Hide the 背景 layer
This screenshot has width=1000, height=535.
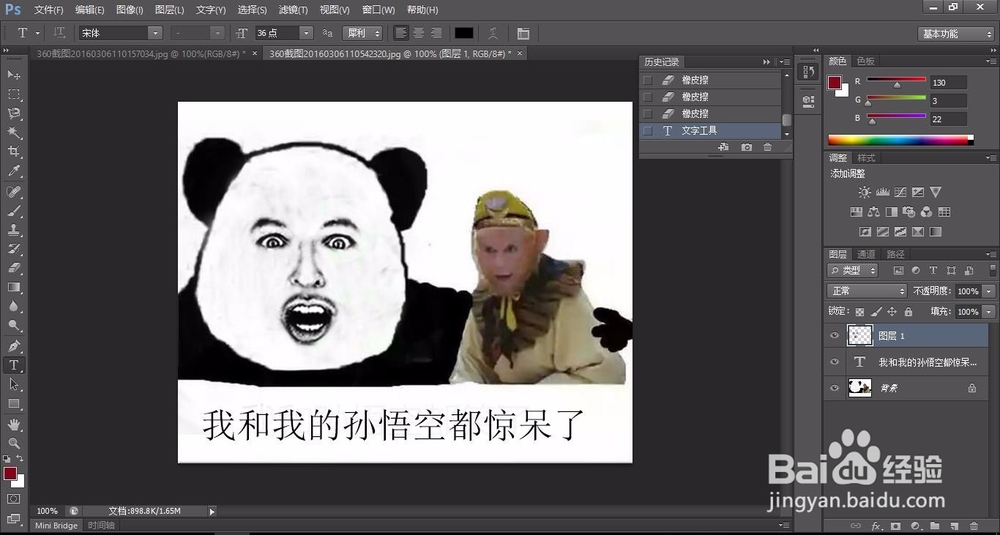click(834, 388)
